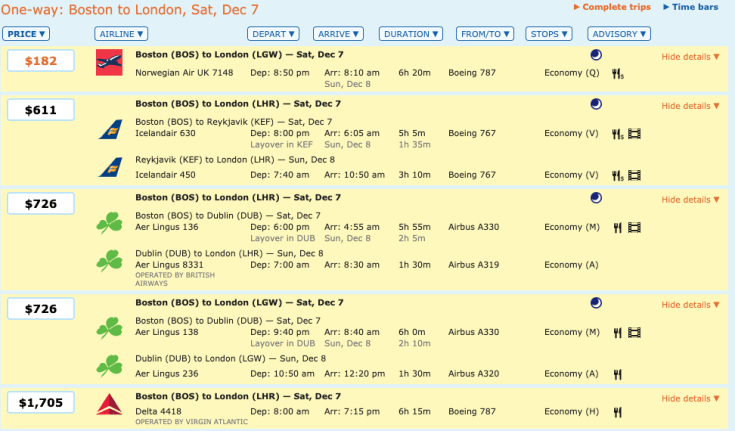This screenshot has height=431, width=735.
Task: Click the Aer Lingus 138 flight name
Action: pyautogui.click(x=167, y=332)
